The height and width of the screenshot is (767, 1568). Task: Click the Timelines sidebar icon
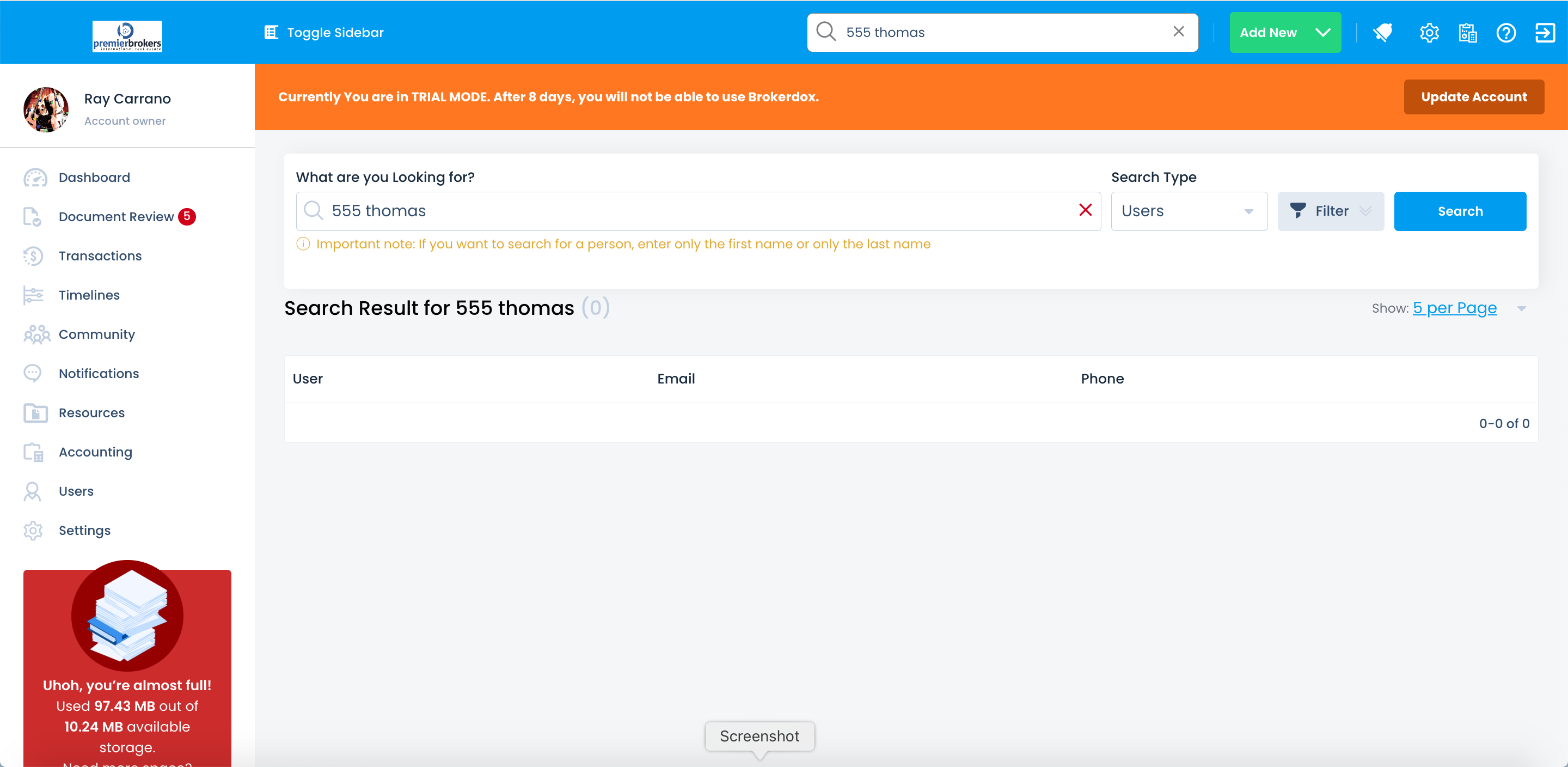click(x=33, y=295)
